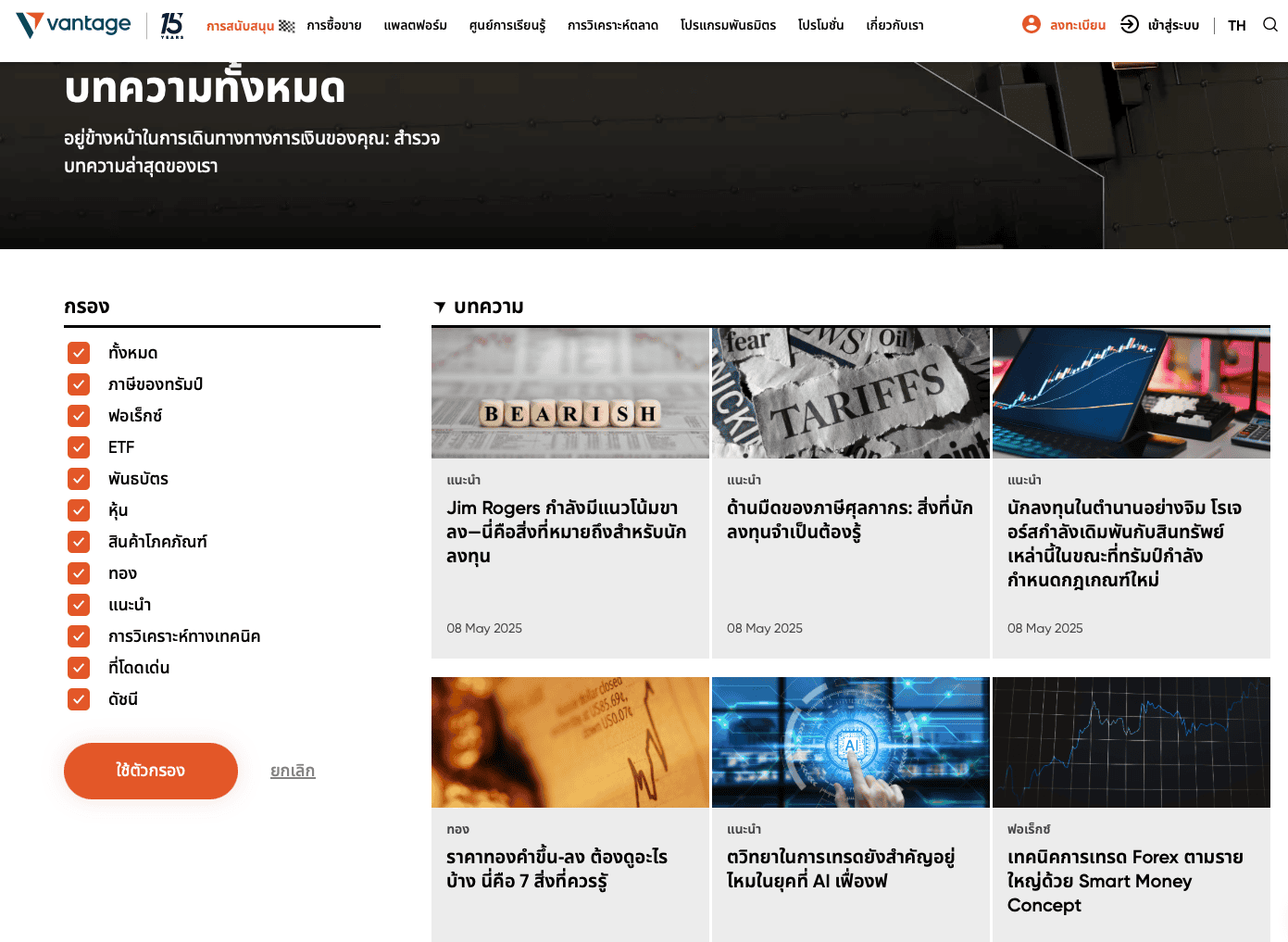The image size is (1288, 942).
Task: Expand the การซื้อขาย navigation menu
Action: click(333, 26)
